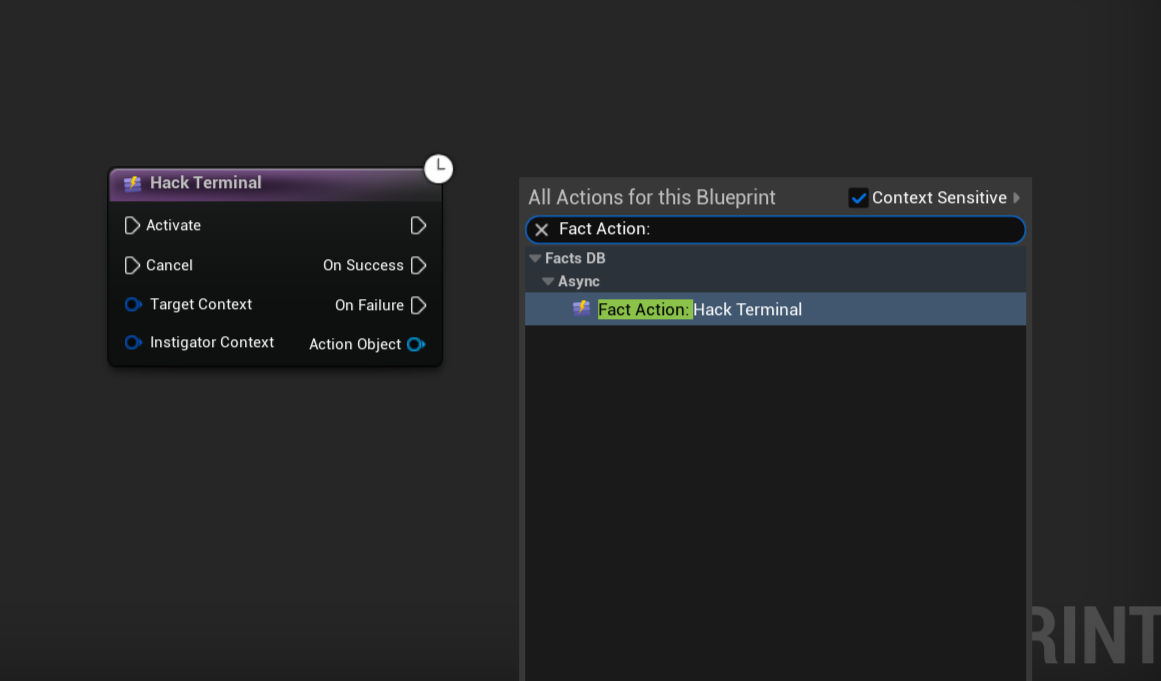Collapse the Async subcategory
Screen dimensions: 1161x681
548,281
